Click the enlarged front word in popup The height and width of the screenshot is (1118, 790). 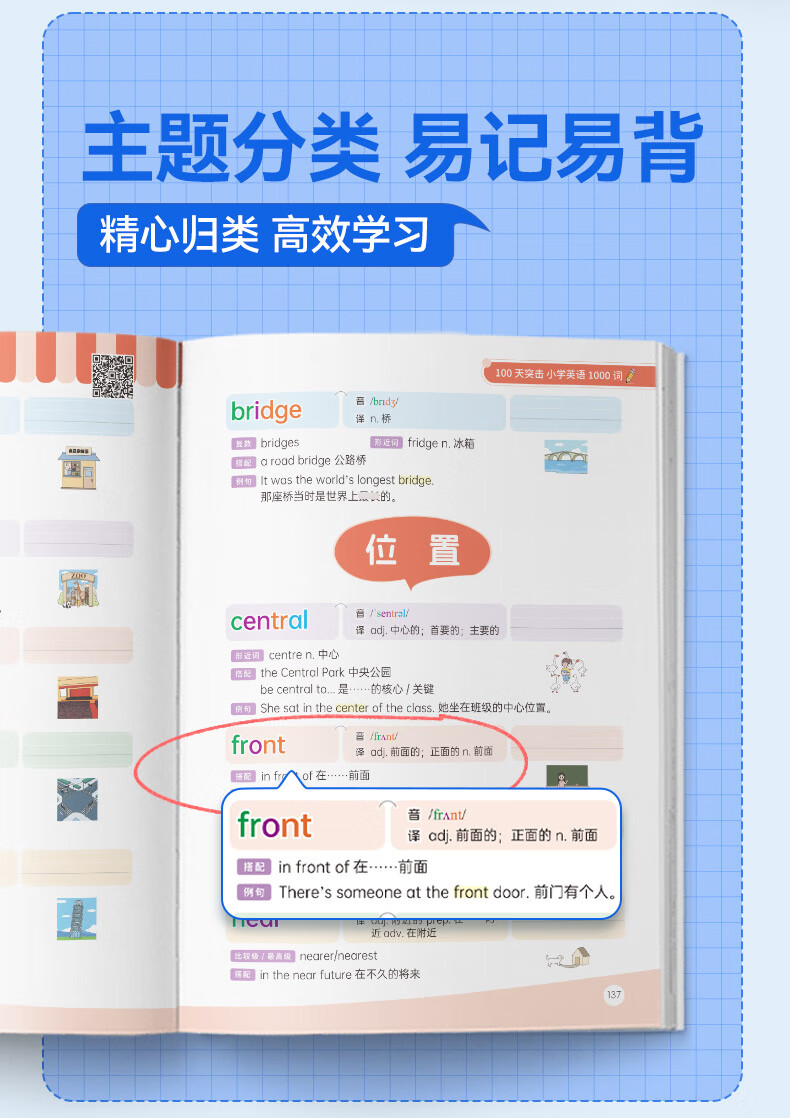tap(275, 825)
